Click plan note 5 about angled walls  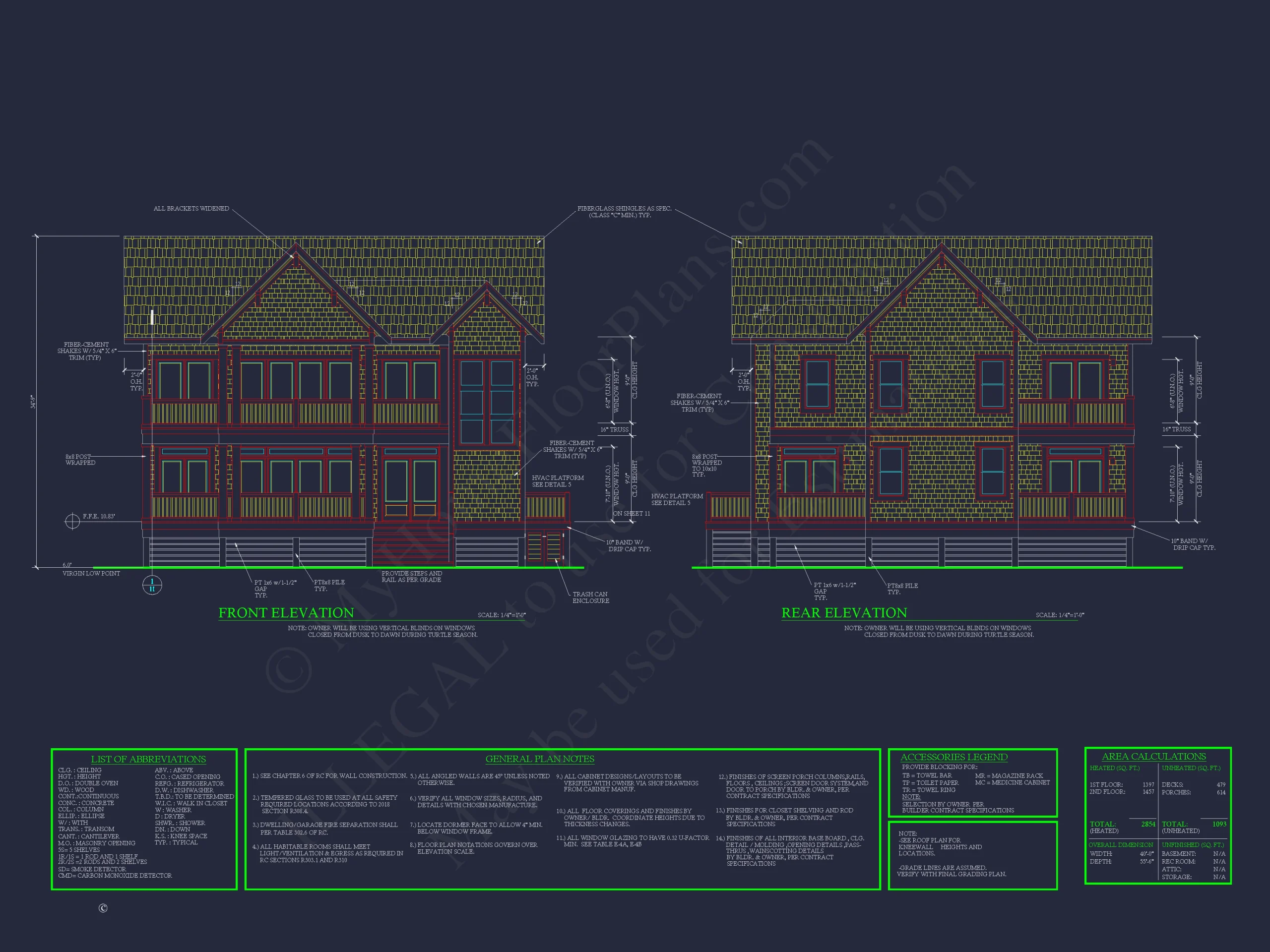[x=480, y=779]
